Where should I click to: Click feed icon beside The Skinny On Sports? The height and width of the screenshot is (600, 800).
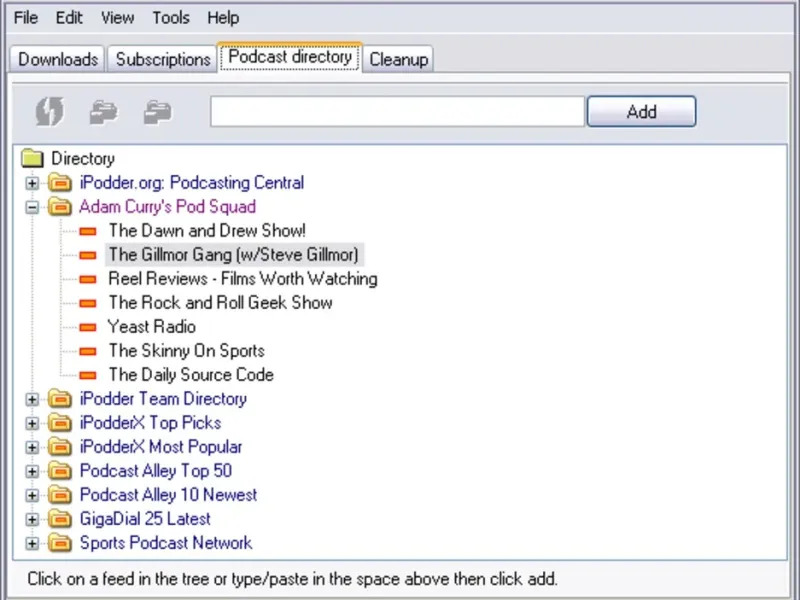(88, 351)
